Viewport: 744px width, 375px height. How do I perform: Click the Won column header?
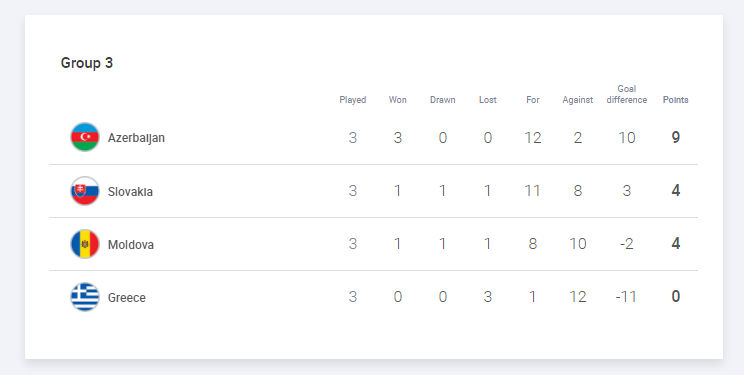tap(398, 100)
